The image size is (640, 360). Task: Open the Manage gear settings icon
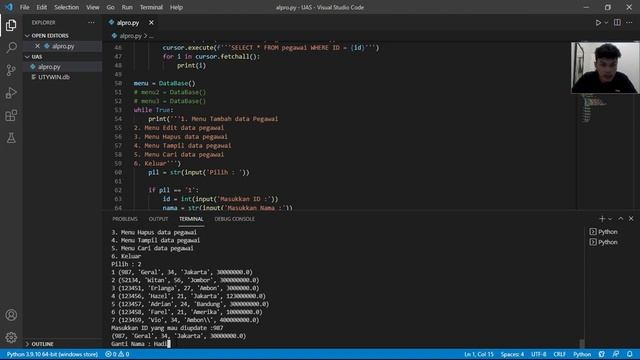tap(11, 337)
